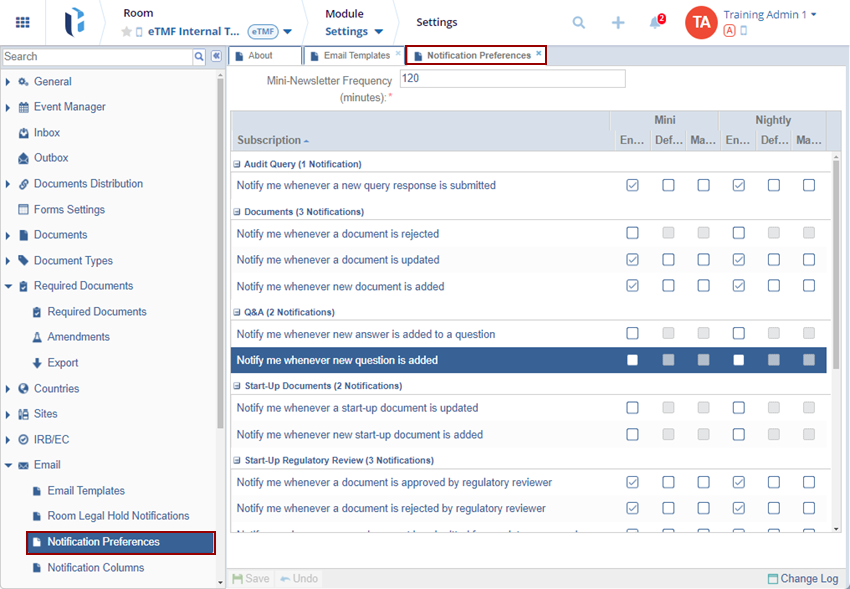
Task: Switch to the Email Templates tab
Action: pos(355,56)
